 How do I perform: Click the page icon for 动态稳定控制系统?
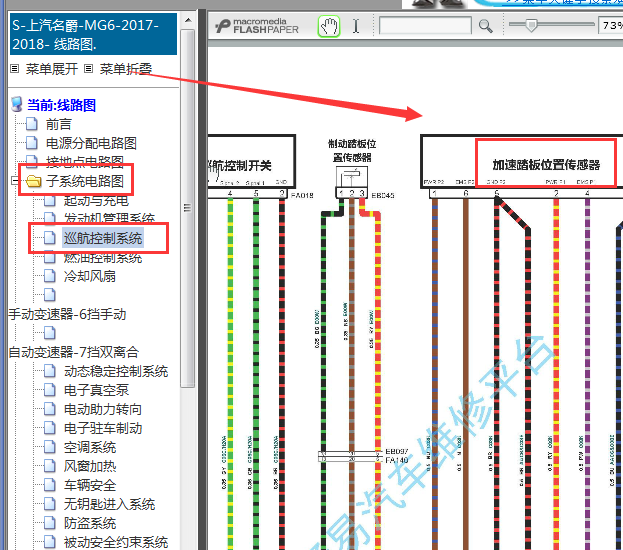point(50,371)
